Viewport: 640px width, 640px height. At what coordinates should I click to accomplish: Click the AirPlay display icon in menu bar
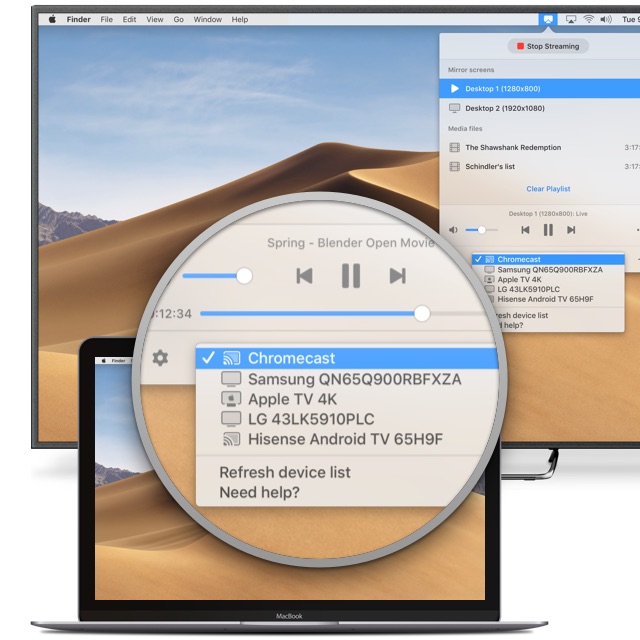pyautogui.click(x=571, y=19)
